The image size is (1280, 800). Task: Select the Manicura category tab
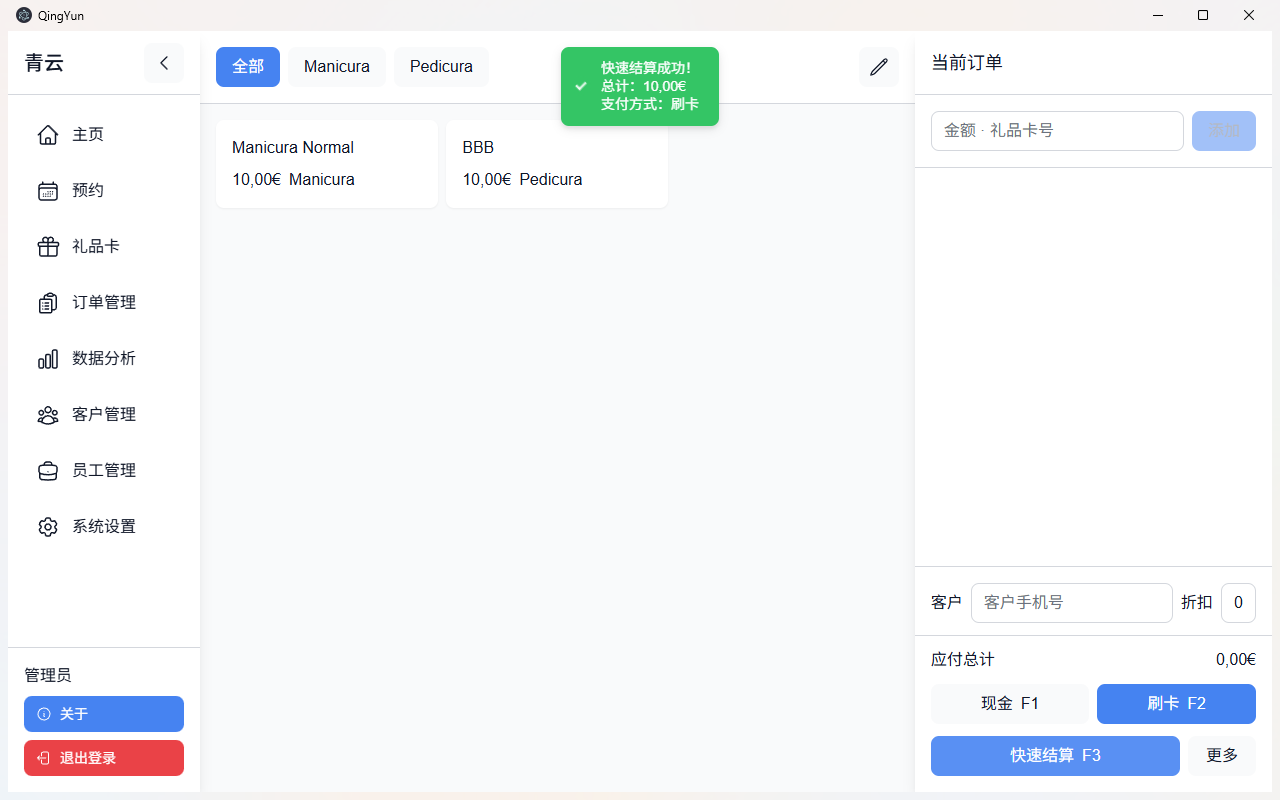click(x=337, y=67)
